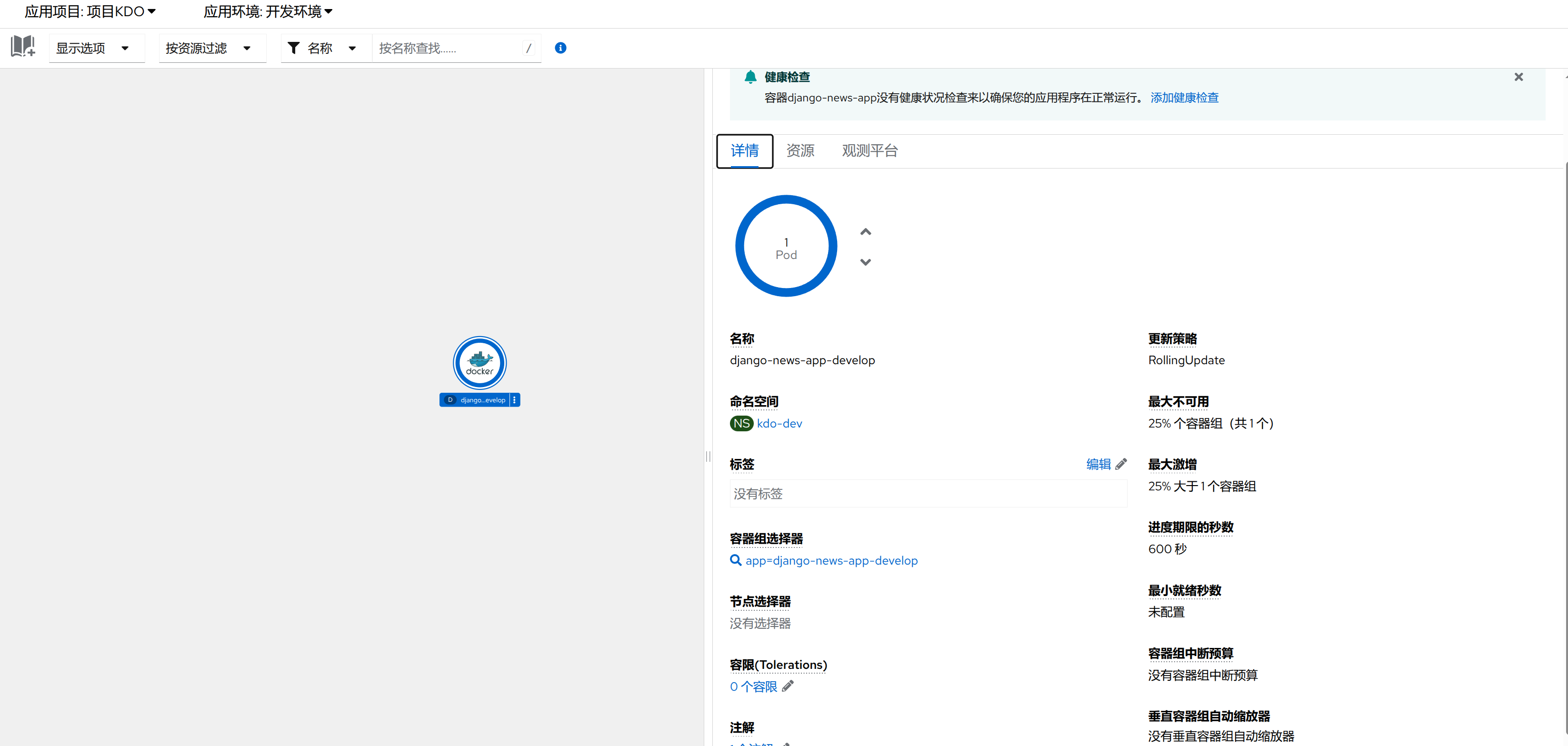Open the 应用项目 项目KDO selector
Viewport: 1568px width, 746px height.
click(x=90, y=11)
